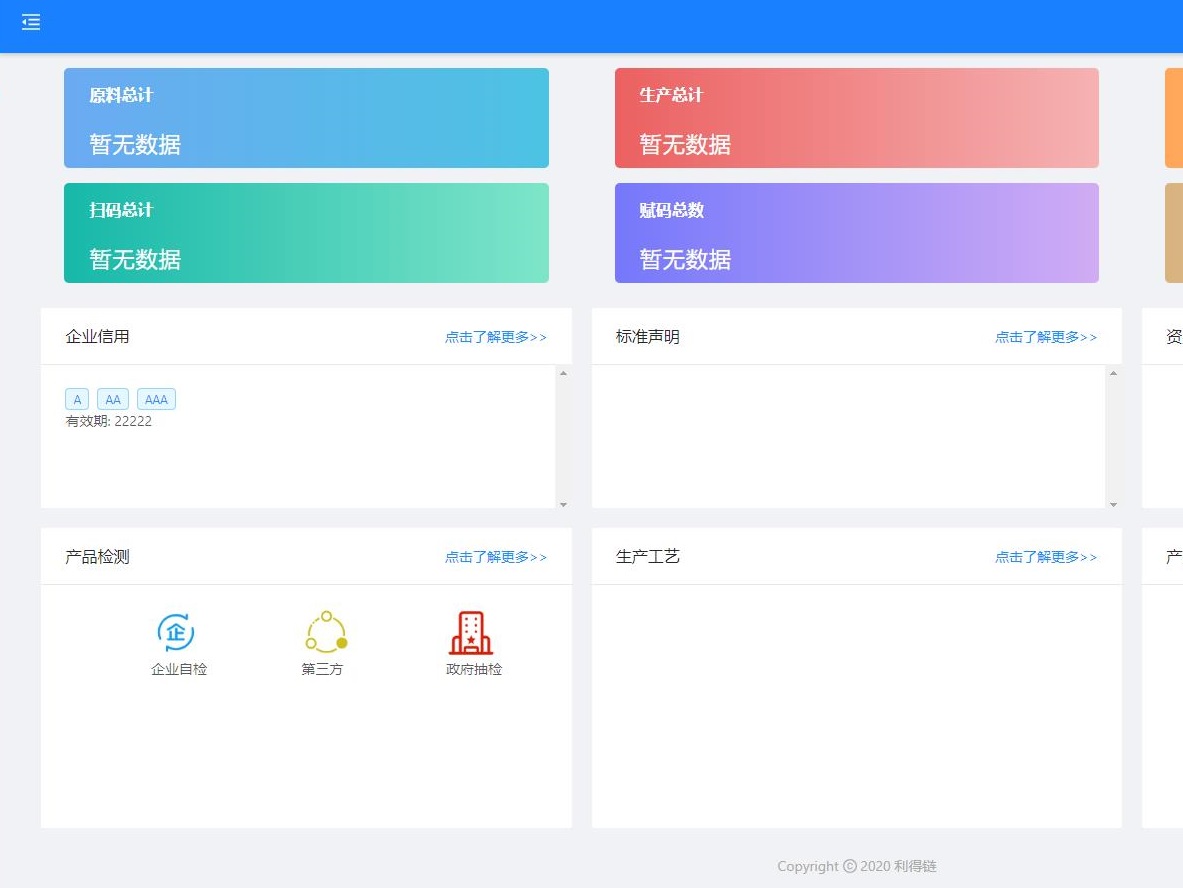The width and height of the screenshot is (1183, 888).
Task: Click the 企业信用 panel title
Action: tap(97, 337)
